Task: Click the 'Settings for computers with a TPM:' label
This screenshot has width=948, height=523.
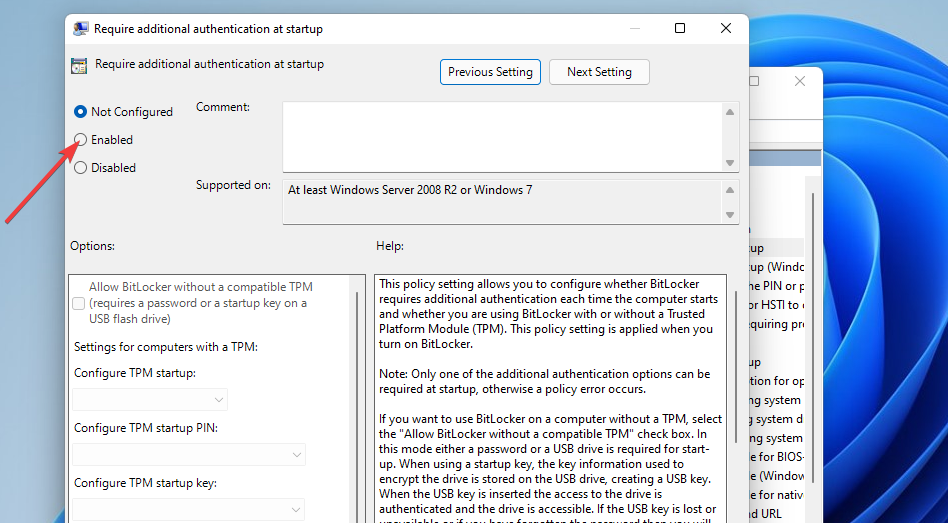Action: point(166,347)
